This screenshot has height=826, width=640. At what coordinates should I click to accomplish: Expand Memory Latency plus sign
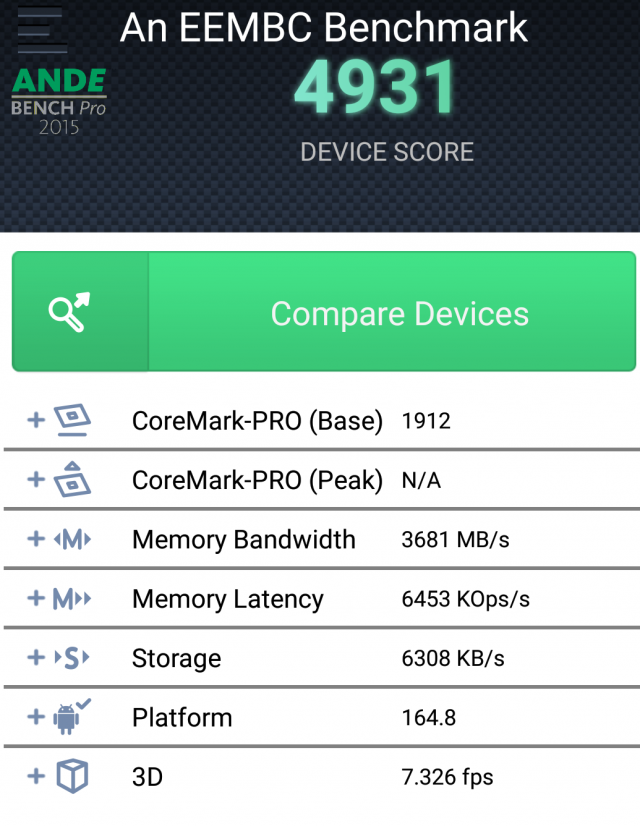[x=36, y=599]
